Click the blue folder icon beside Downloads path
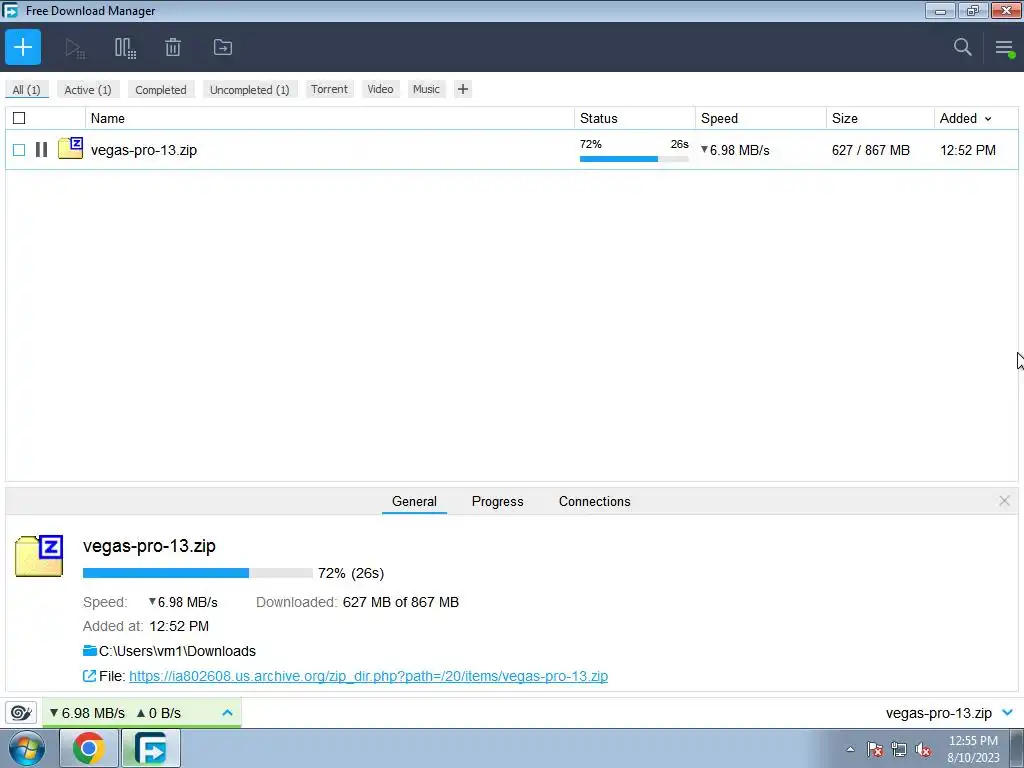Image resolution: width=1024 pixels, height=768 pixels. click(x=90, y=650)
